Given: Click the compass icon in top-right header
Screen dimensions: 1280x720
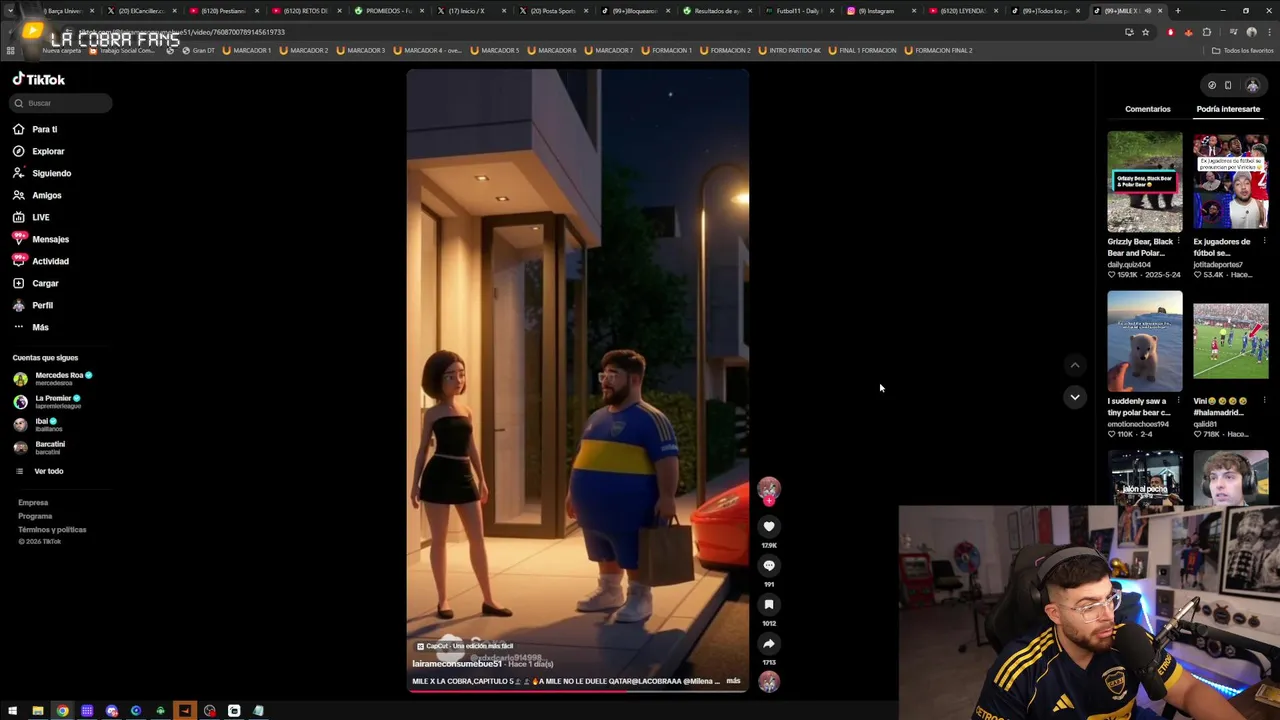Looking at the screenshot, I should point(1212,85).
